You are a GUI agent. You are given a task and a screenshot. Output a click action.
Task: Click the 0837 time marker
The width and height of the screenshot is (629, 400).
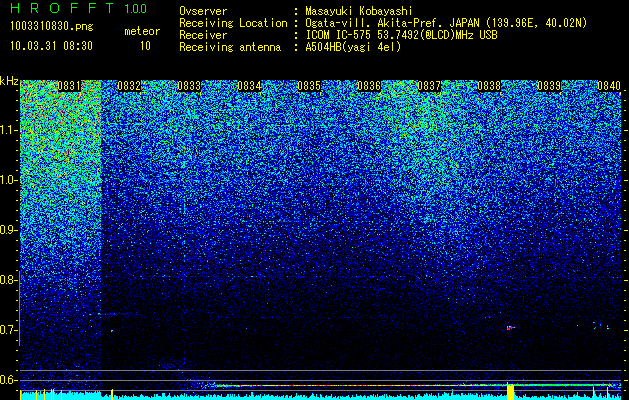[x=429, y=86]
